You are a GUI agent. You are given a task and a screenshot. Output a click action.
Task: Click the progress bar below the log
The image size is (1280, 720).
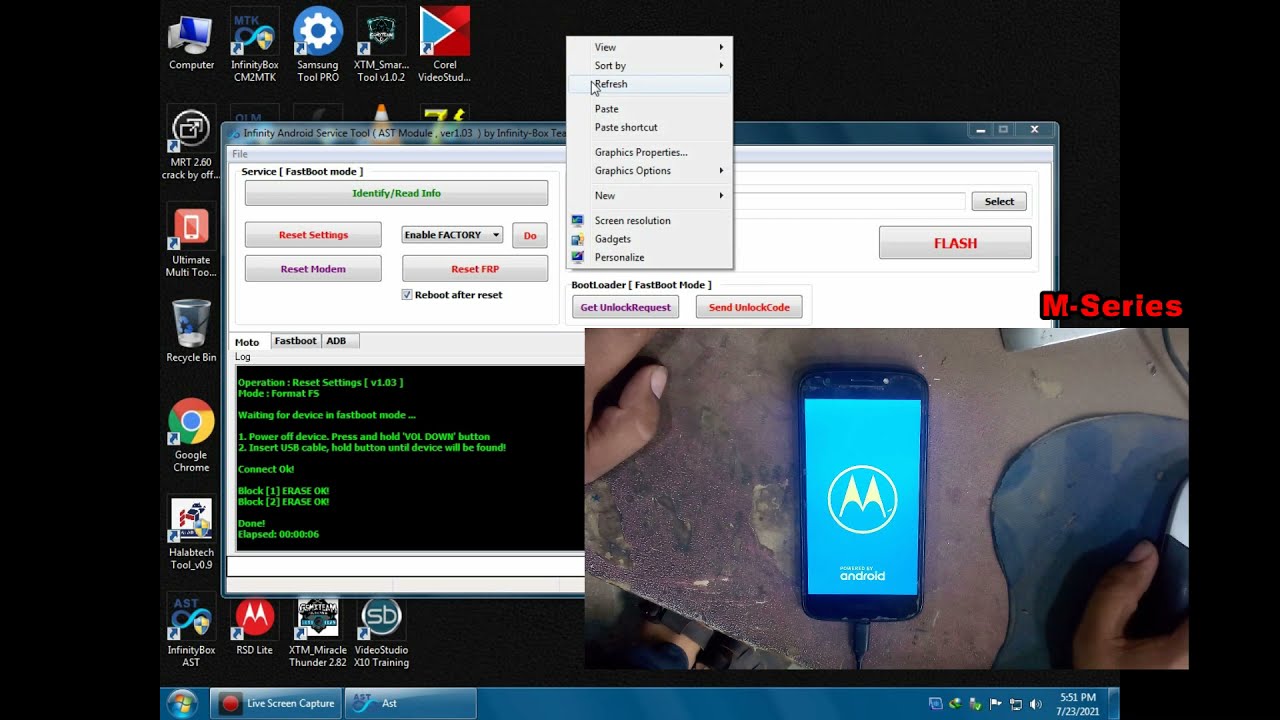[x=406, y=567]
